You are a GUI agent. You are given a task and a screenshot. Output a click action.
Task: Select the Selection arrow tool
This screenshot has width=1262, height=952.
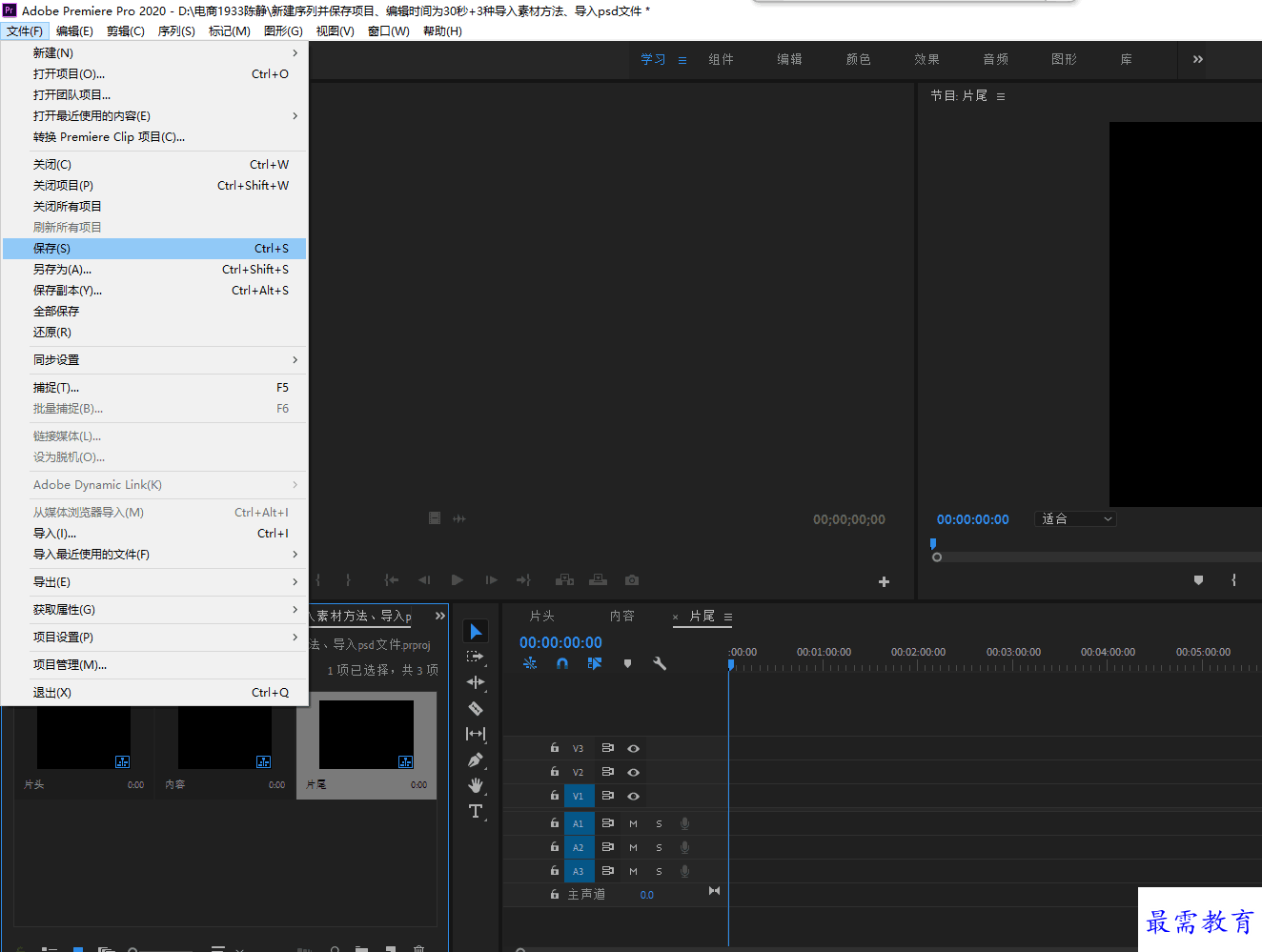(476, 632)
